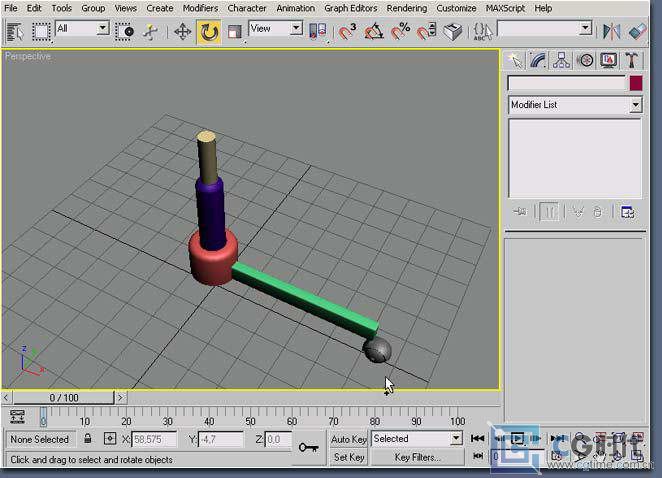
Task: Click the object name field
Action: 567,84
